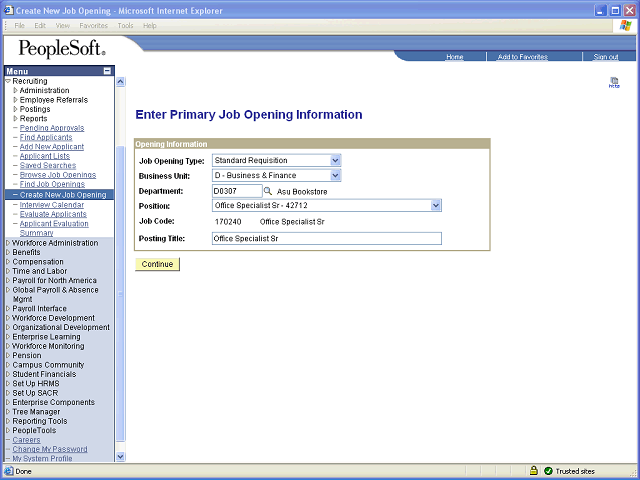Expand Student Financials menu
640x480 pixels.
tap(8, 374)
